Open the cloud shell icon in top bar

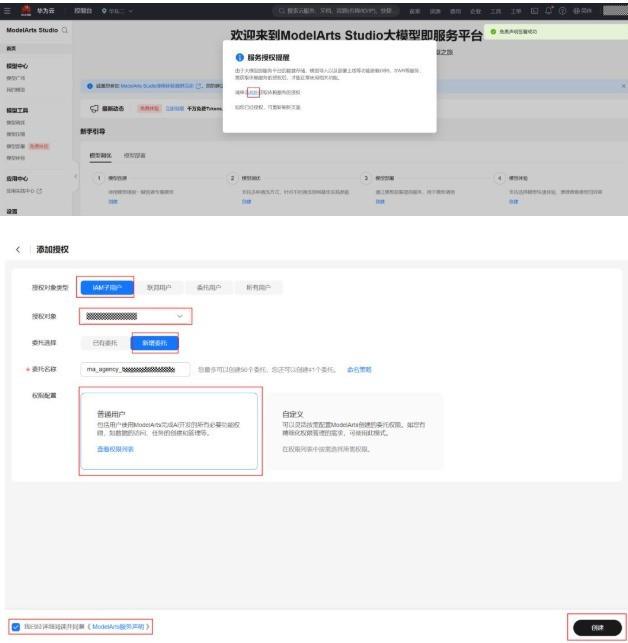tap(534, 11)
